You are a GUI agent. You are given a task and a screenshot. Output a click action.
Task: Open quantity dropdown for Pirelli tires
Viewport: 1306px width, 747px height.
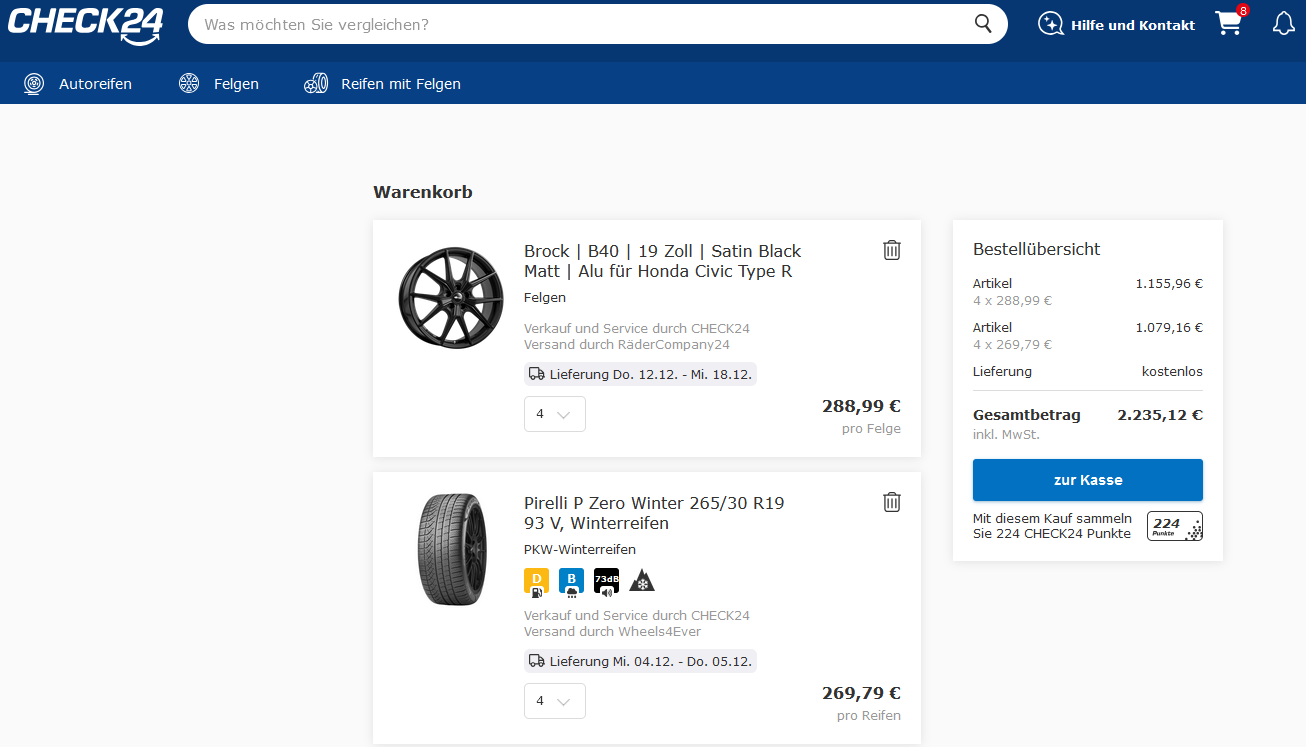(x=555, y=701)
